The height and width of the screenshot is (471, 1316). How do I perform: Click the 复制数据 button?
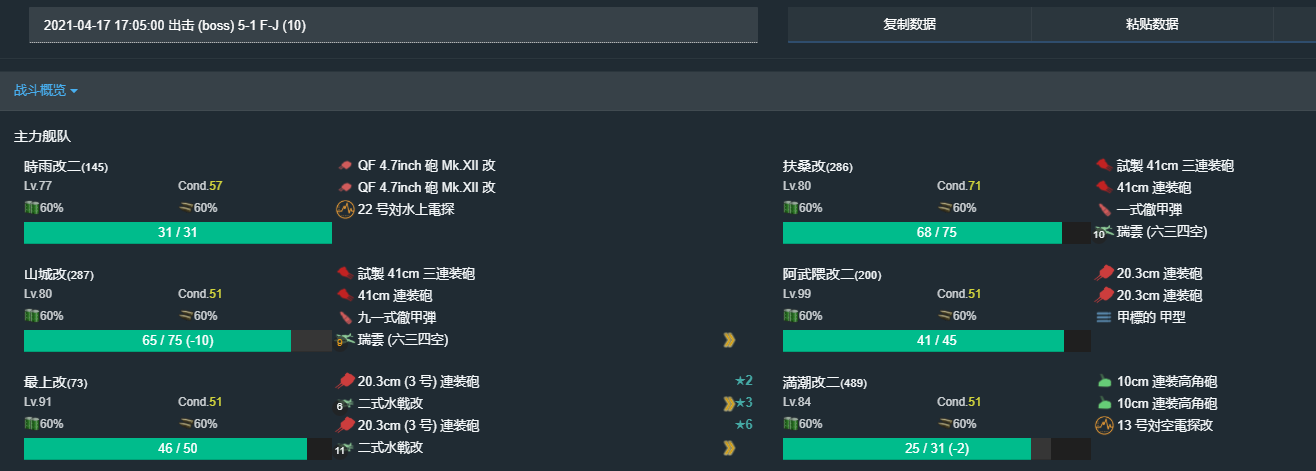pyautogui.click(x=909, y=25)
